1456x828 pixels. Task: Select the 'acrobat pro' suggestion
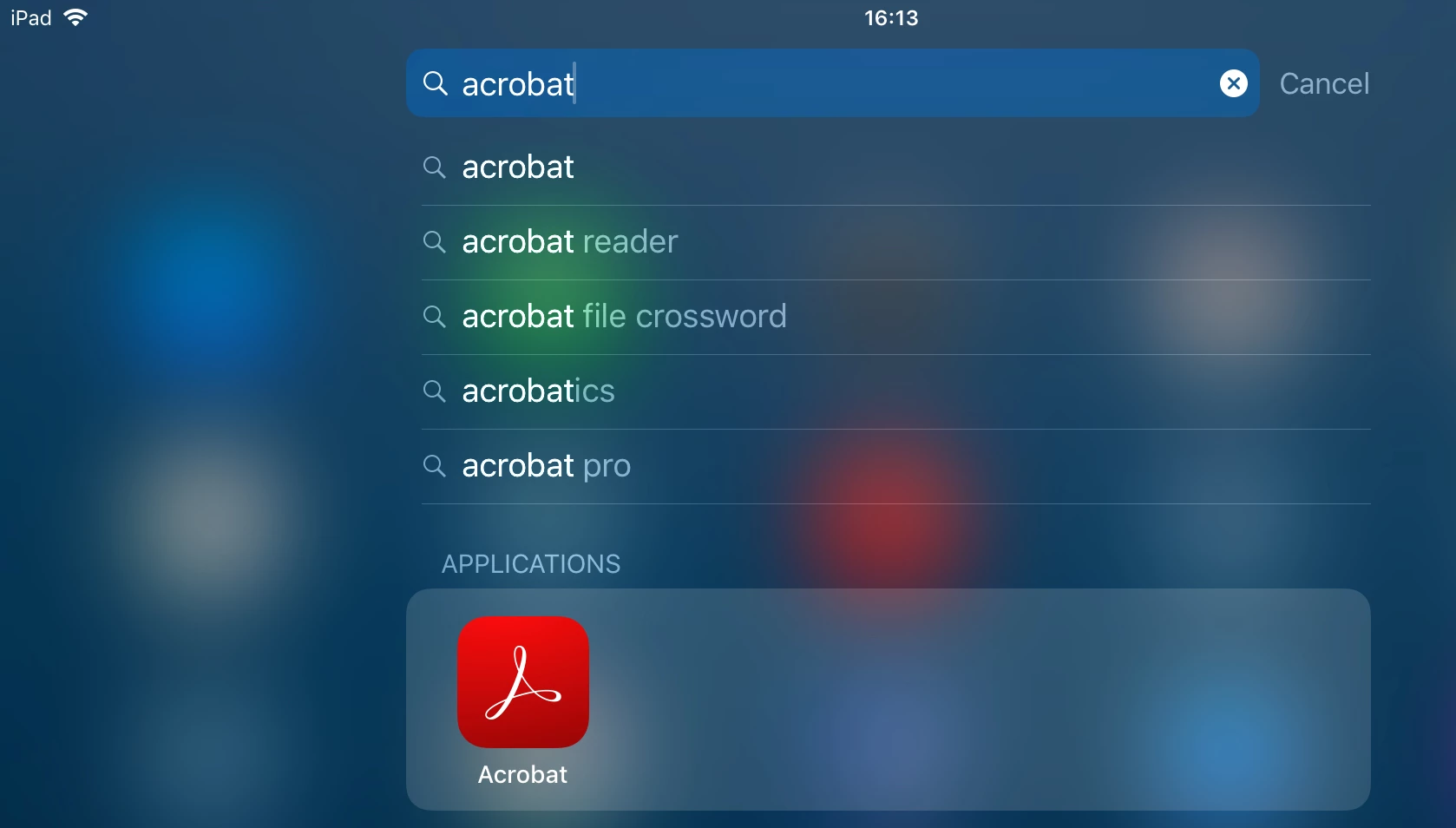coord(895,466)
